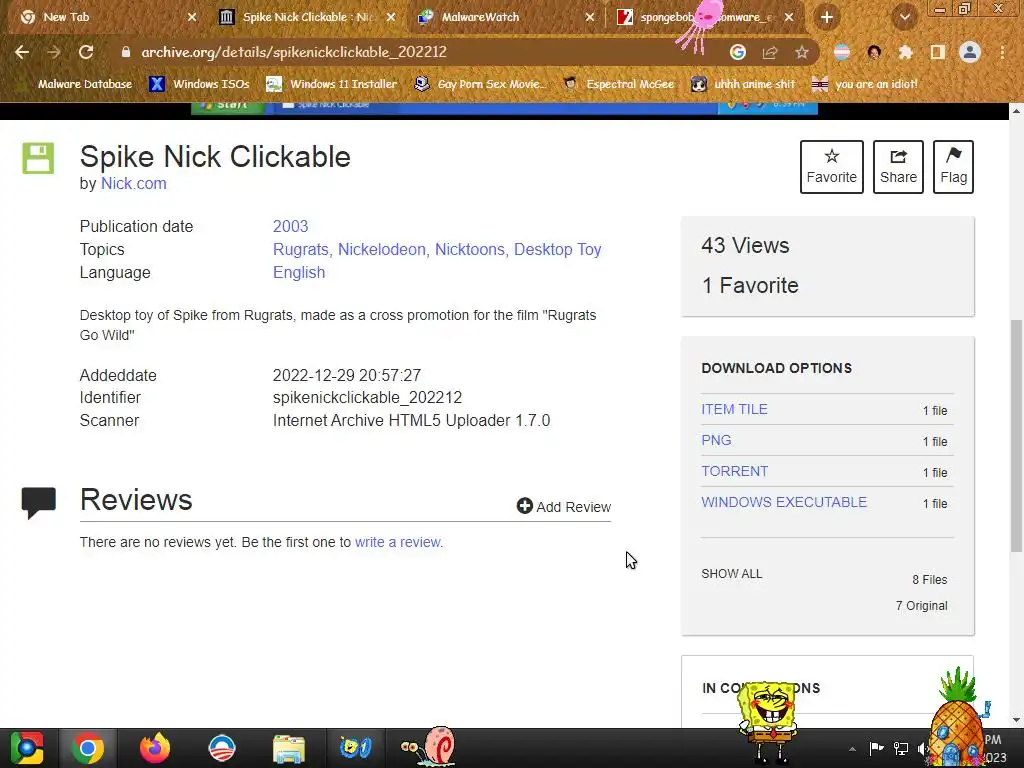Click the 2003 publication date link
Image resolution: width=1024 pixels, height=768 pixels.
pos(290,226)
